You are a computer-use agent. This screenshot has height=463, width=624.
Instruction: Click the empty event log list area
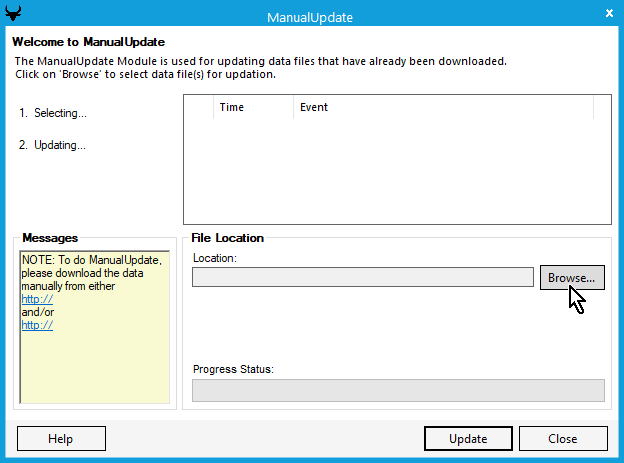(396, 170)
